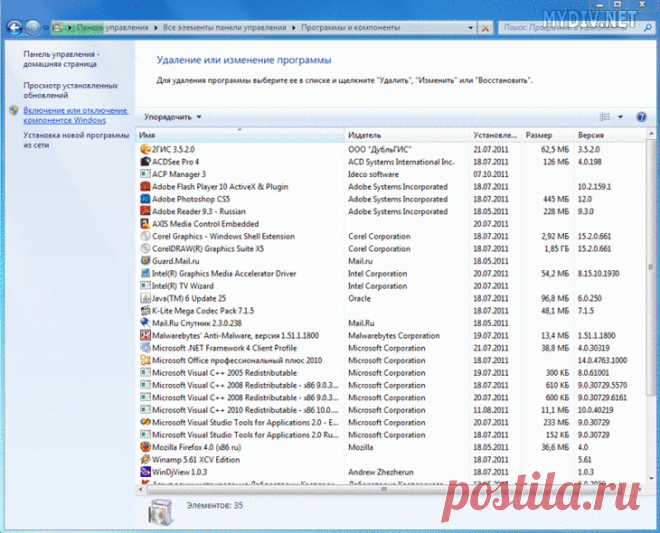The height and width of the screenshot is (533, 660).
Task: Click size value 1,85 ГБ
Action: click(x=556, y=249)
